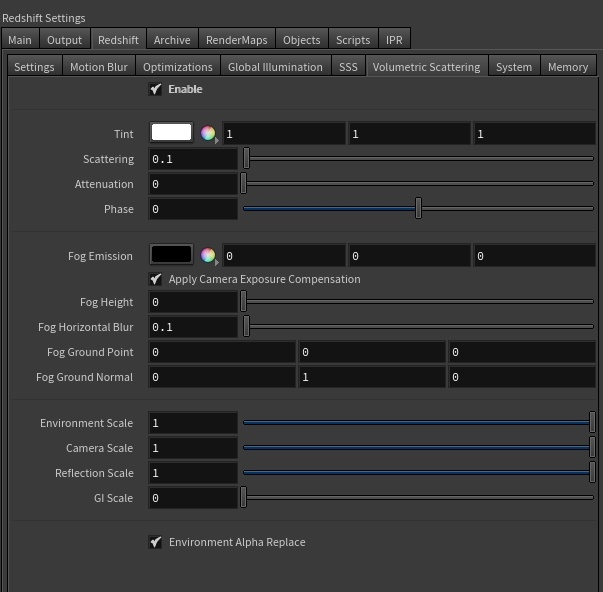Click the Redshift Settings header text
The width and height of the screenshot is (603, 592).
click(44, 18)
